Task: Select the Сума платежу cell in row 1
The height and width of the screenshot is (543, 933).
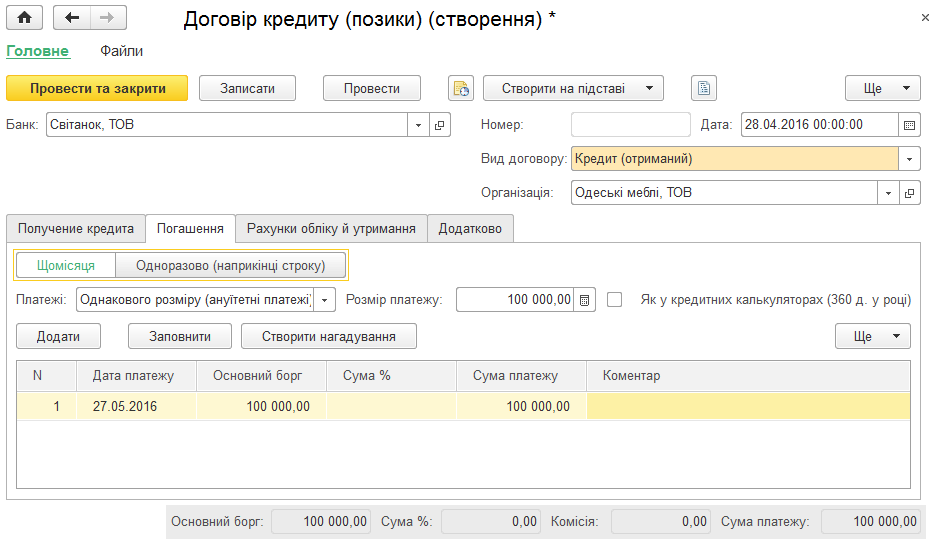Action: pos(521,407)
